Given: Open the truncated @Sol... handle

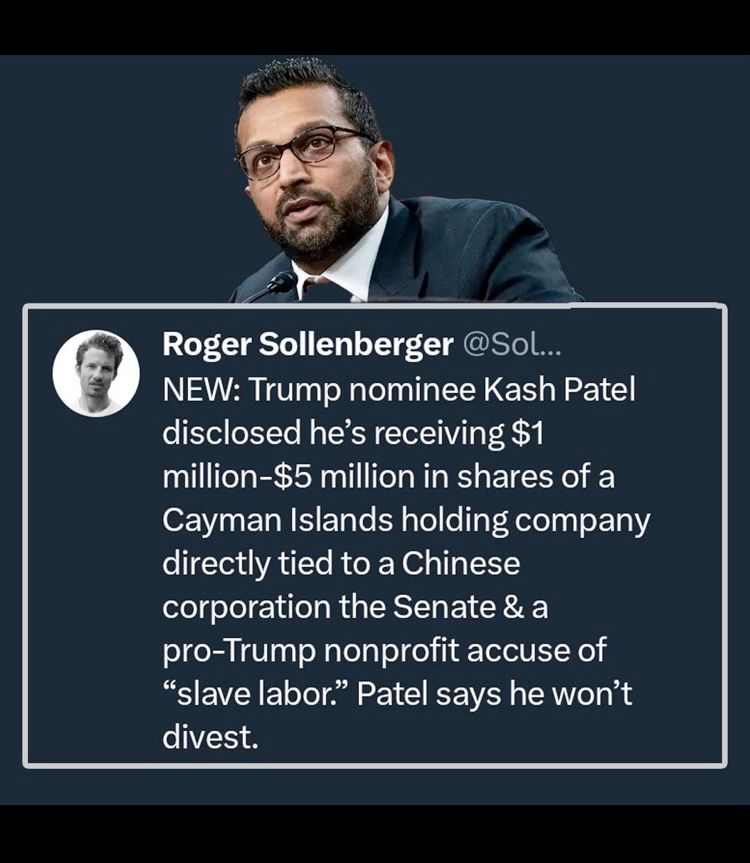Looking at the screenshot, I should click(x=512, y=344).
